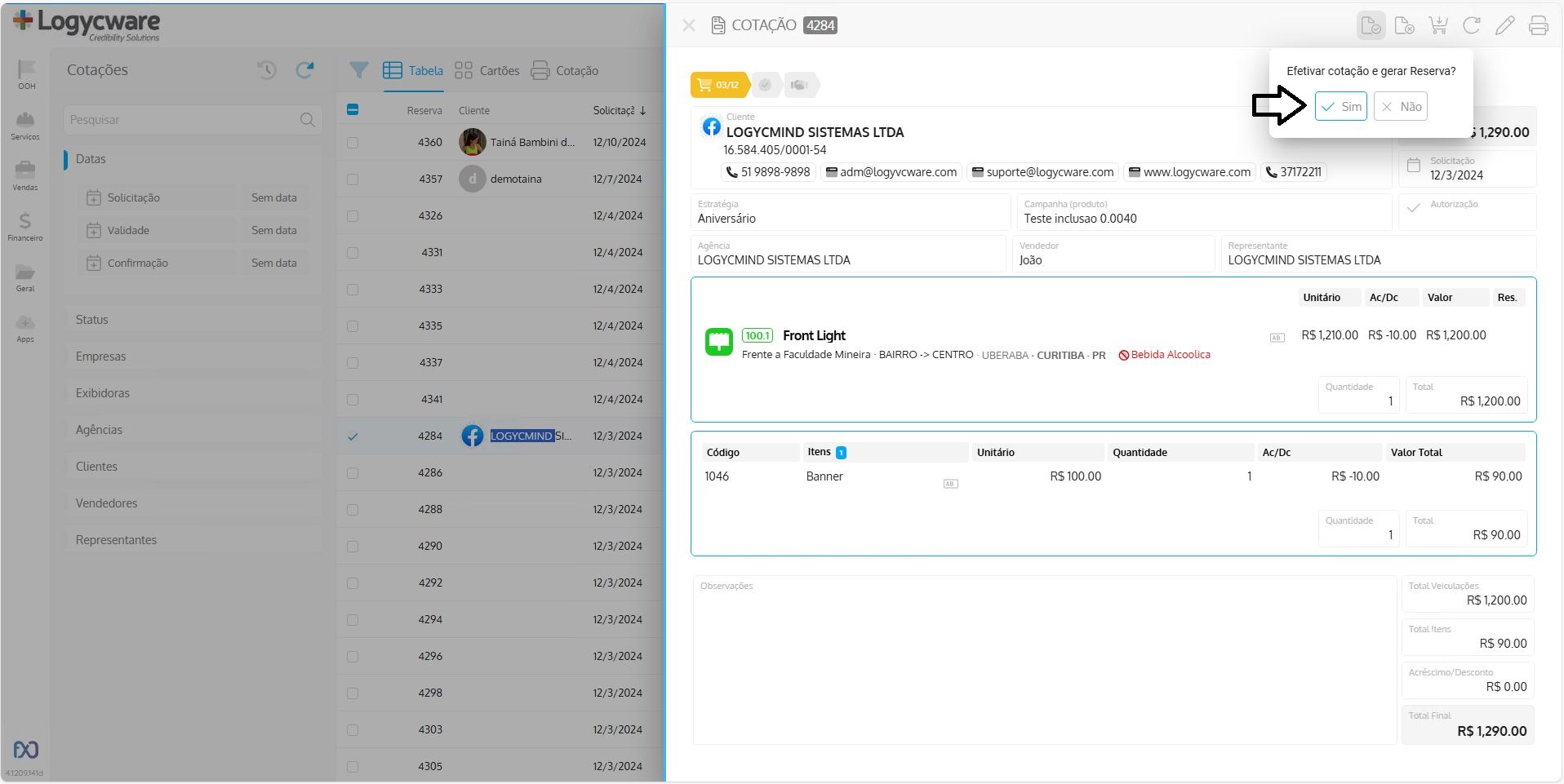The height and width of the screenshot is (784, 1564).
Task: Click the Autorização checkmark field
Action: pyautogui.click(x=1467, y=211)
